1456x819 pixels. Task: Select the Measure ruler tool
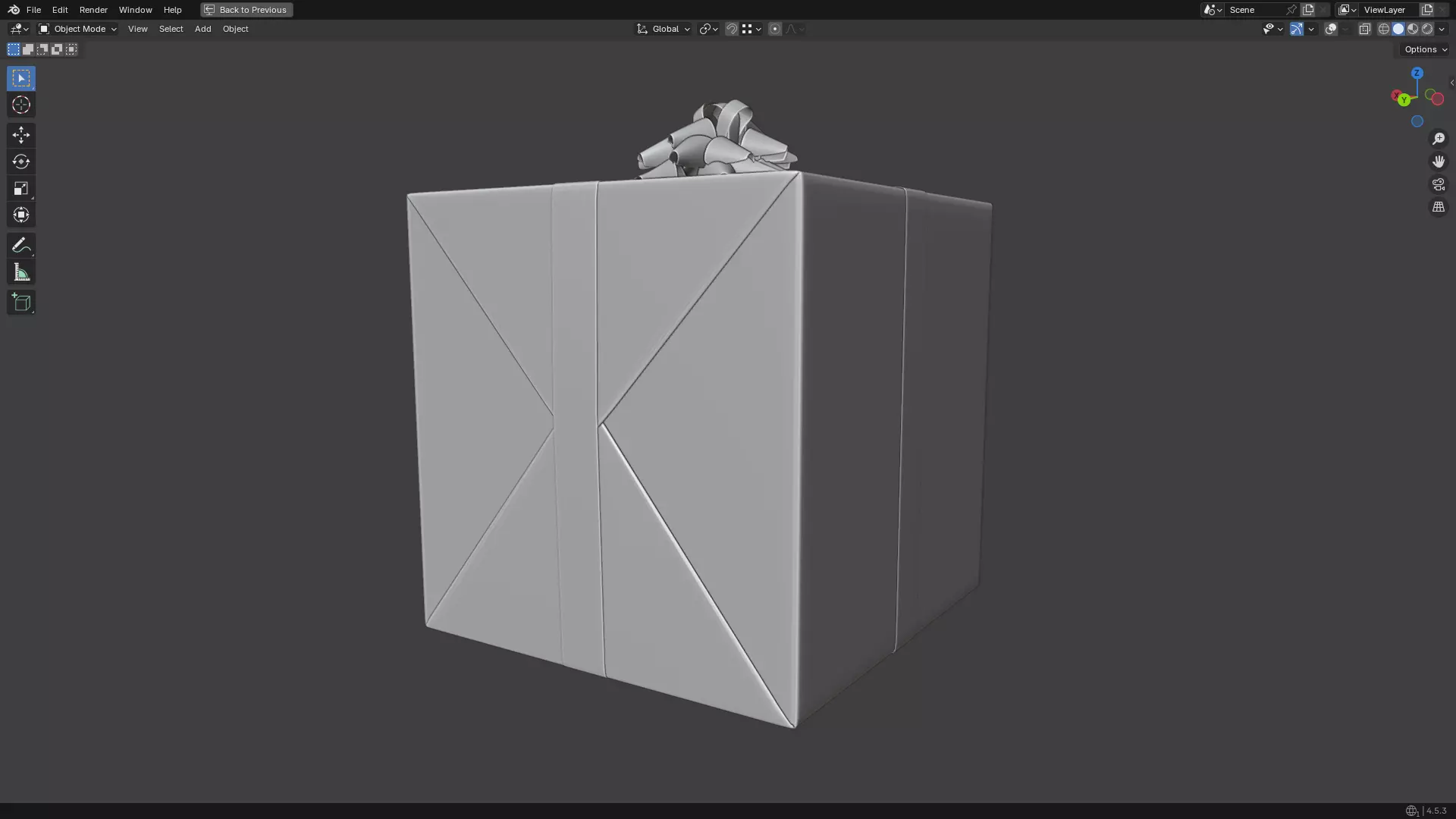[21, 272]
